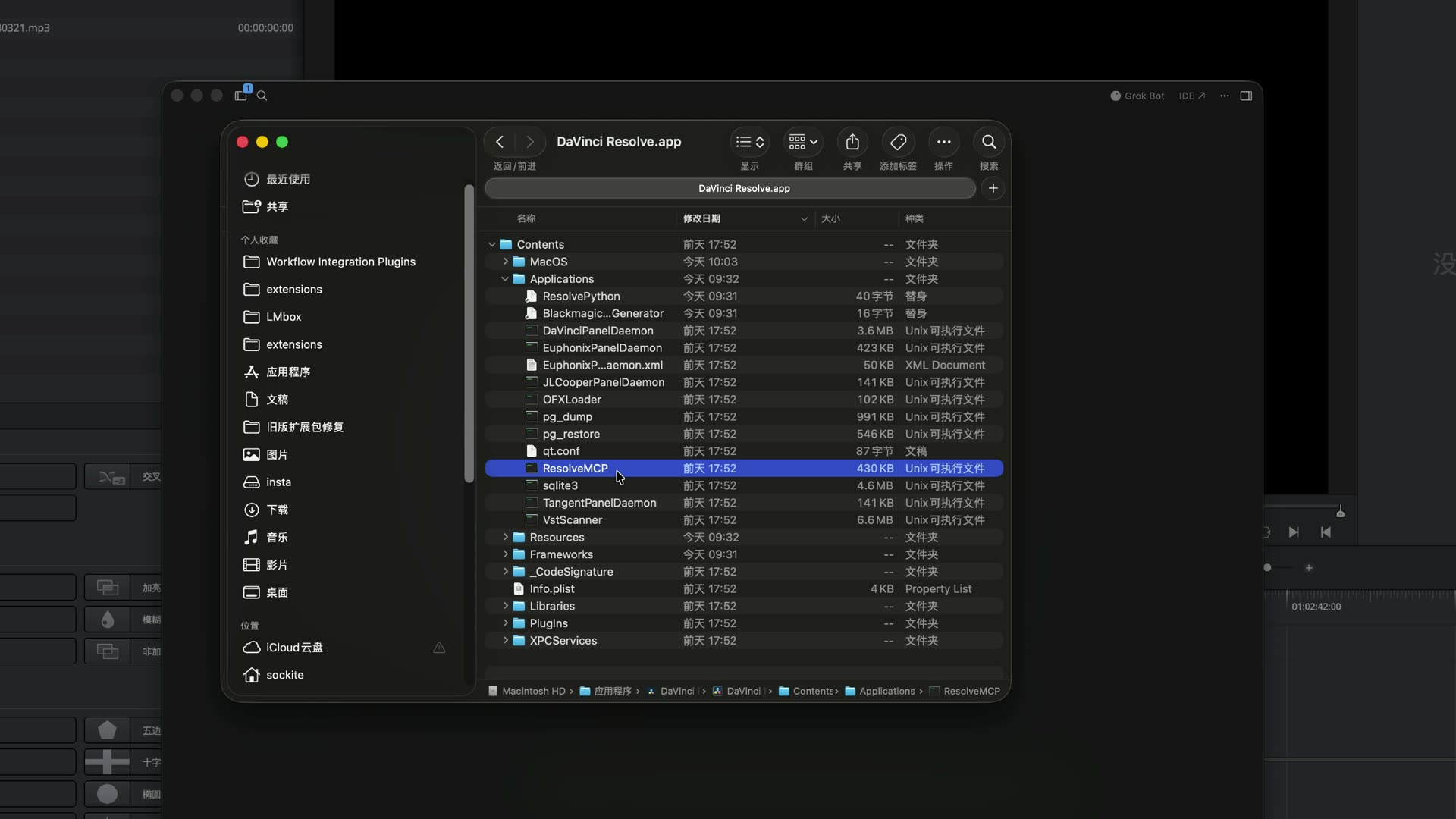
Task: Click the add tag icon in toolbar
Action: (898, 142)
